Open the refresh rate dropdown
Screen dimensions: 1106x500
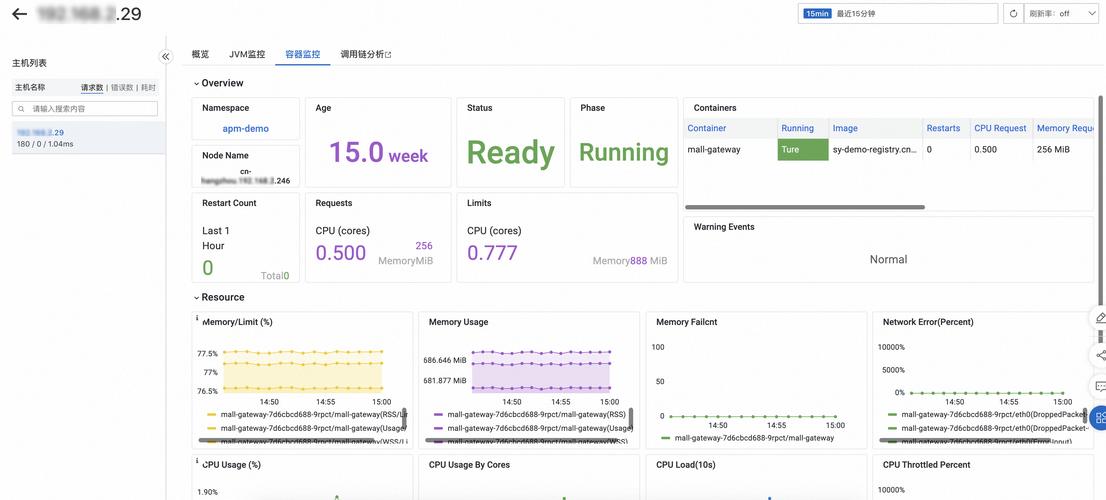(x=1063, y=14)
